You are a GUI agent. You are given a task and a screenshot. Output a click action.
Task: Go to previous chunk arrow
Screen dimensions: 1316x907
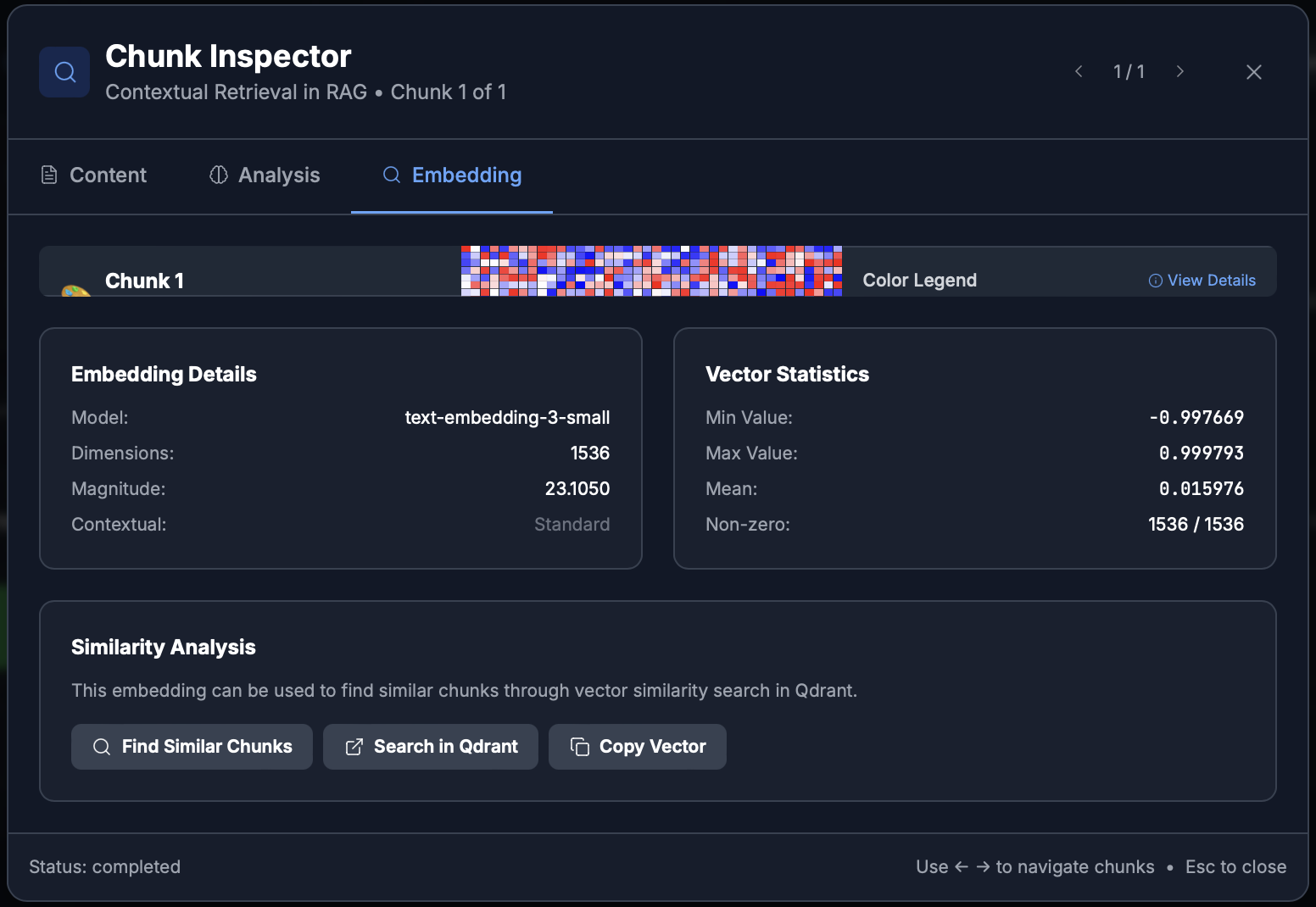pos(1079,71)
